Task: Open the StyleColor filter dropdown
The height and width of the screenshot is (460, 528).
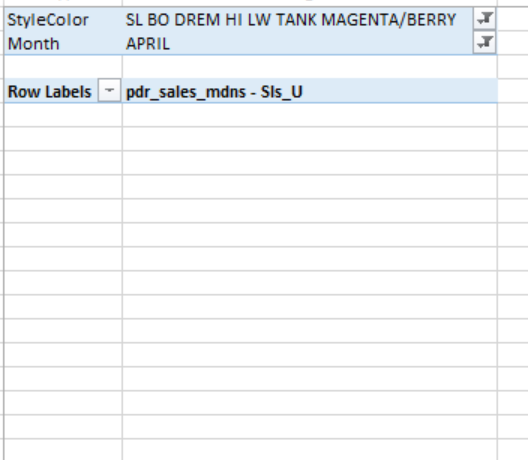Action: tap(484, 19)
